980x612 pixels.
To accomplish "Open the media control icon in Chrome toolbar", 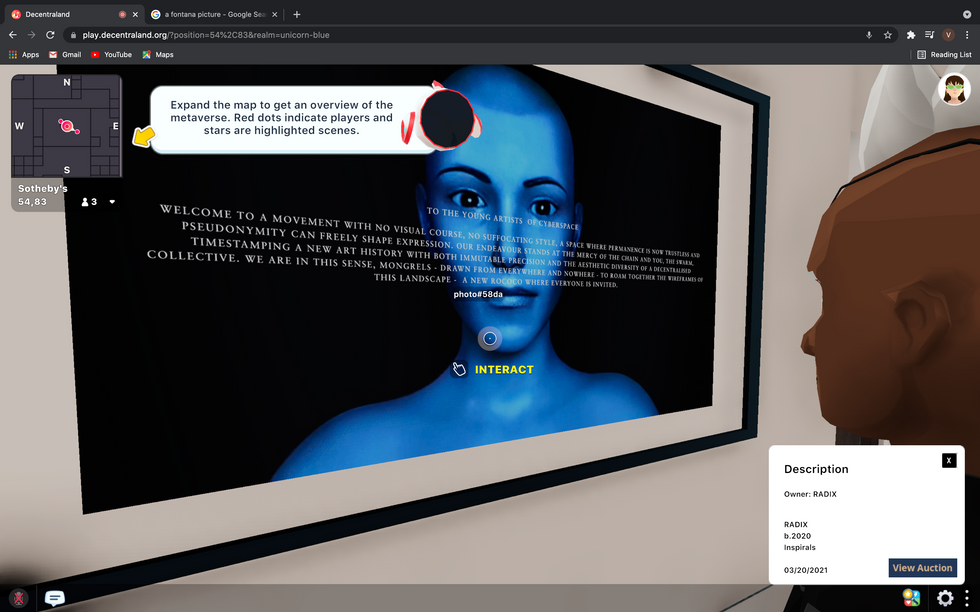I will click(x=929, y=35).
